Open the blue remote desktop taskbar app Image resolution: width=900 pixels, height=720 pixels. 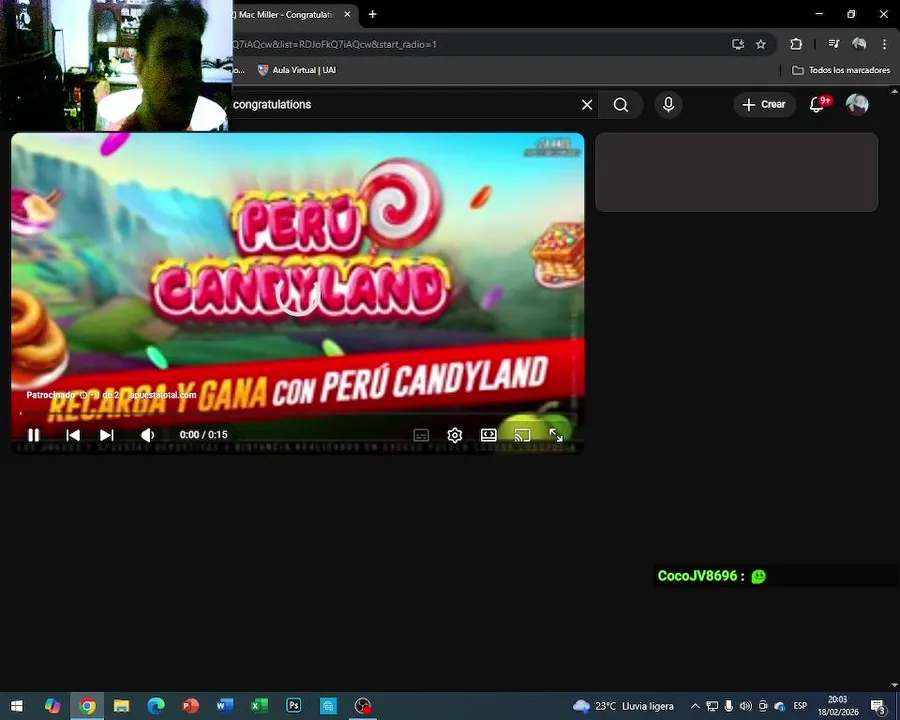coord(328,706)
